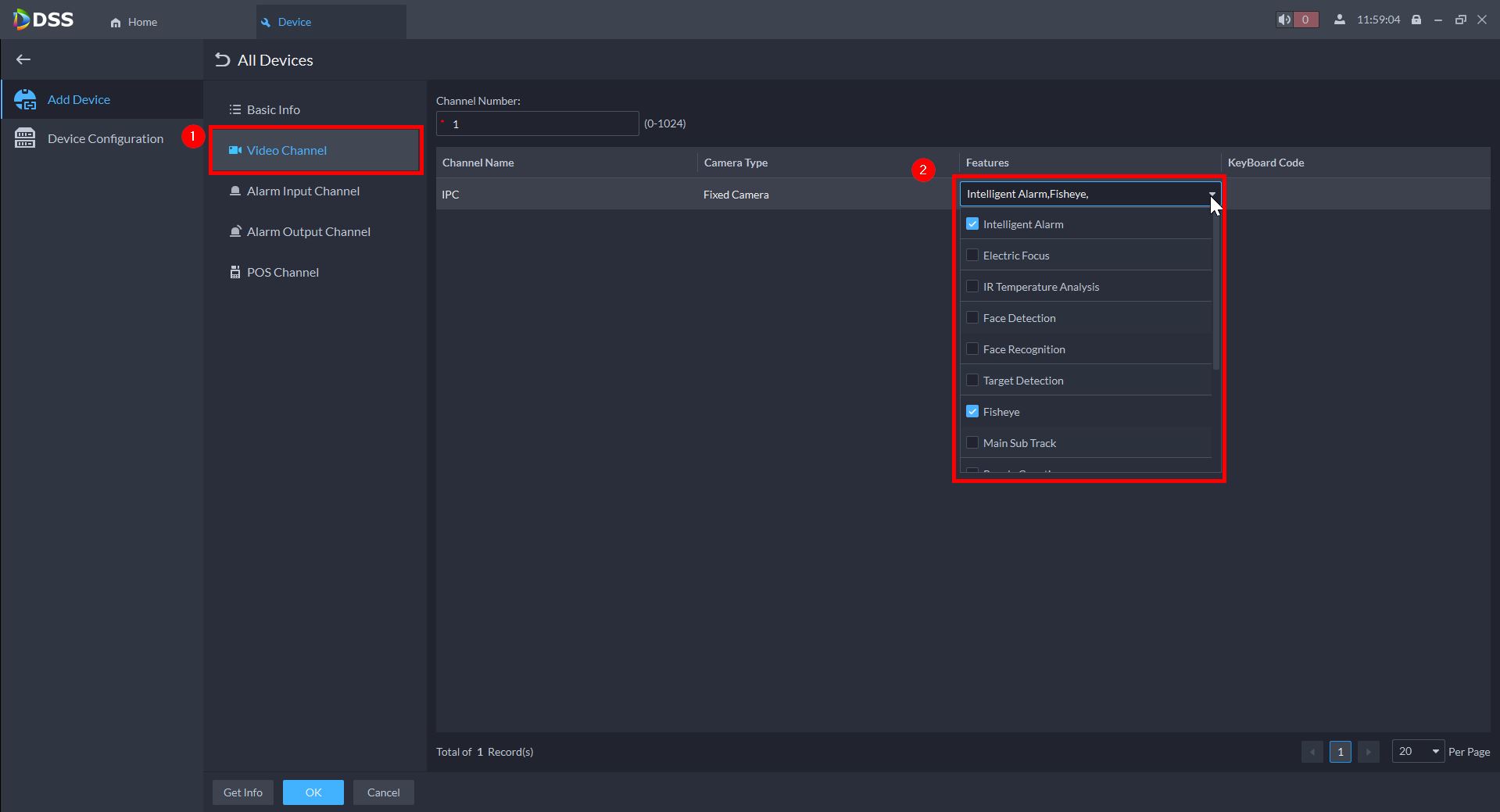Open the user account icon
The width and height of the screenshot is (1500, 812).
click(x=1340, y=20)
